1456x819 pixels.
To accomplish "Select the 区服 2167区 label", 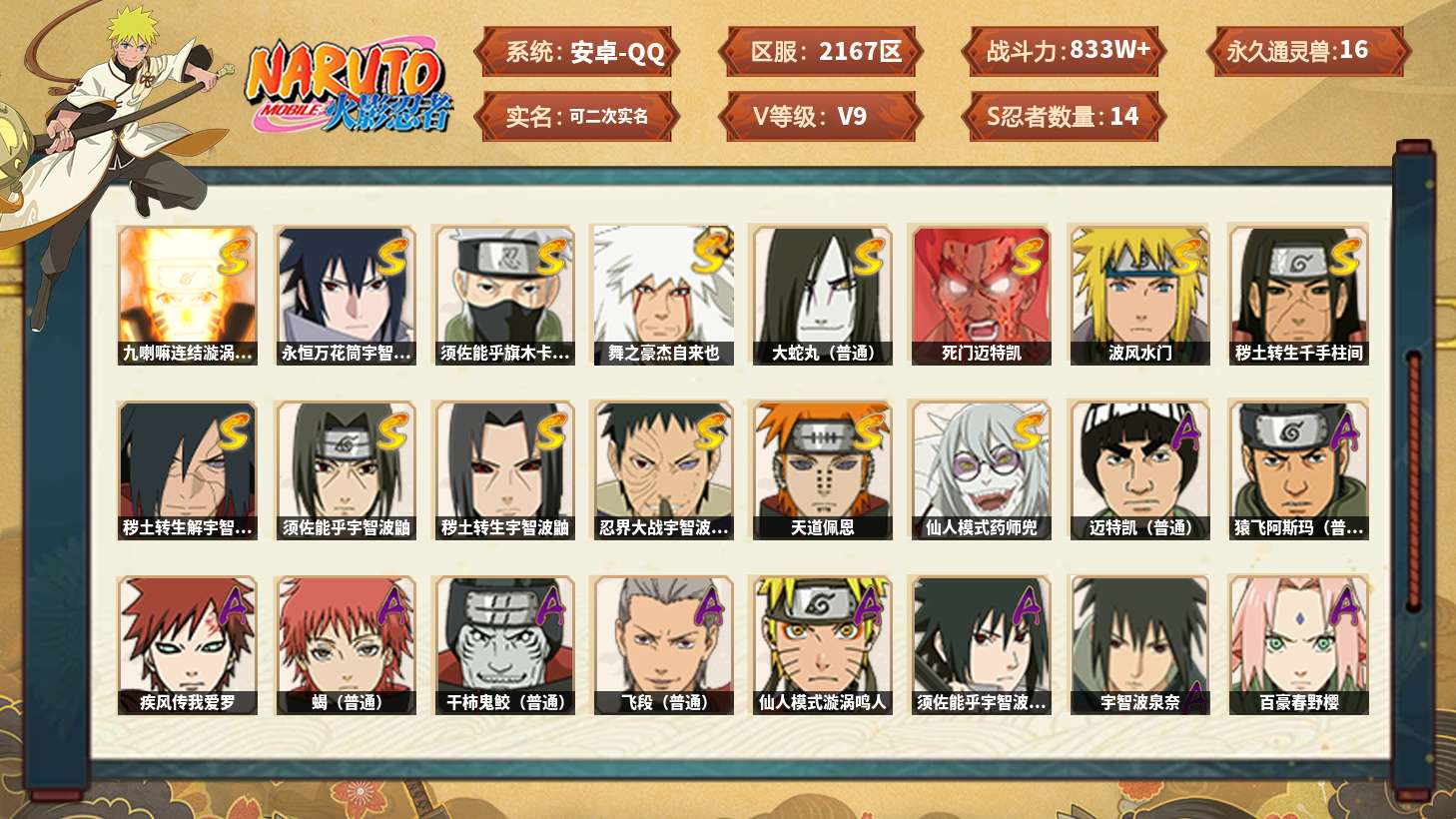I will [821, 51].
